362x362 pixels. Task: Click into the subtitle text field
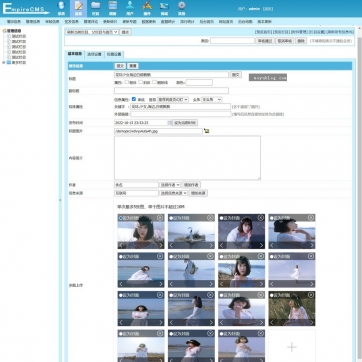(x=171, y=91)
